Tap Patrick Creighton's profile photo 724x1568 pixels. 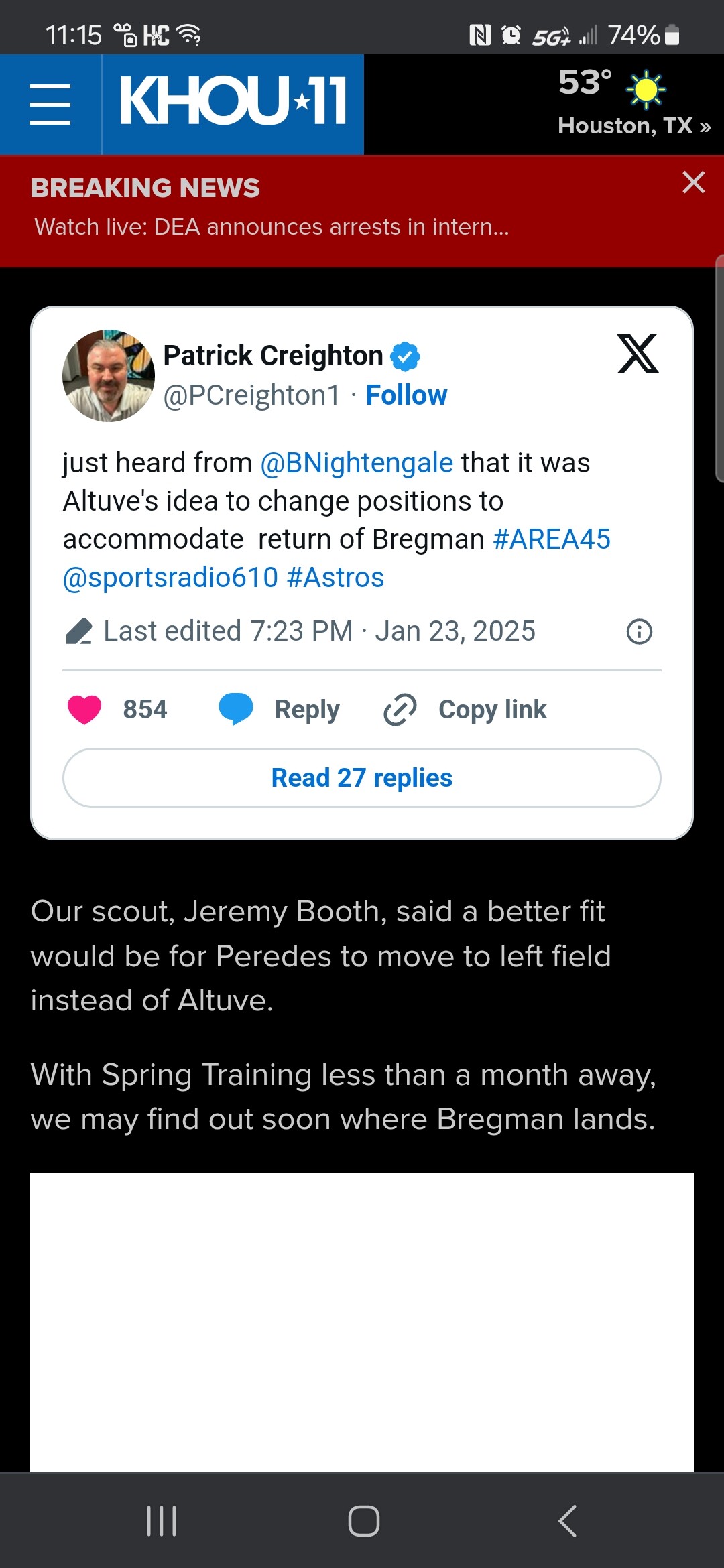[x=109, y=376]
